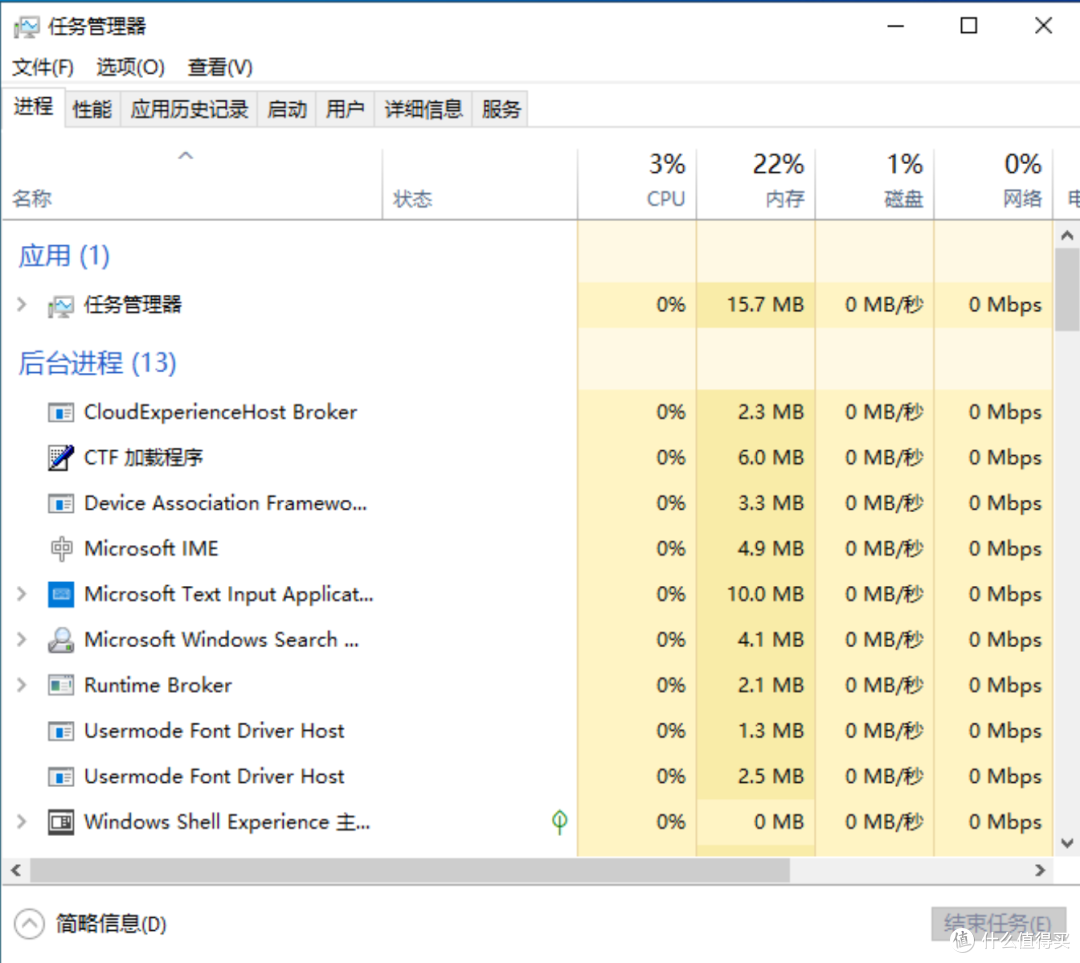Select the Runtime Broker row name
Image resolution: width=1080 pixels, height=963 pixels.
[158, 685]
